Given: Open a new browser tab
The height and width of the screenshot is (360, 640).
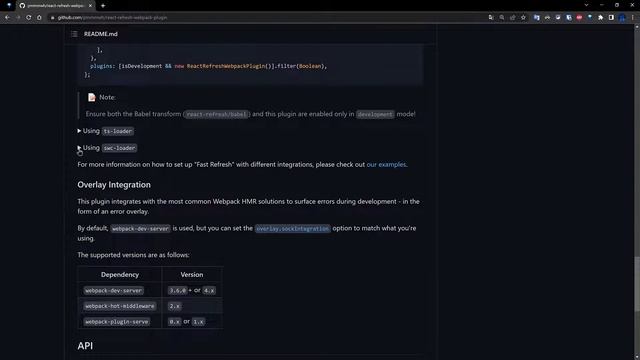Looking at the screenshot, I should coord(103,6).
